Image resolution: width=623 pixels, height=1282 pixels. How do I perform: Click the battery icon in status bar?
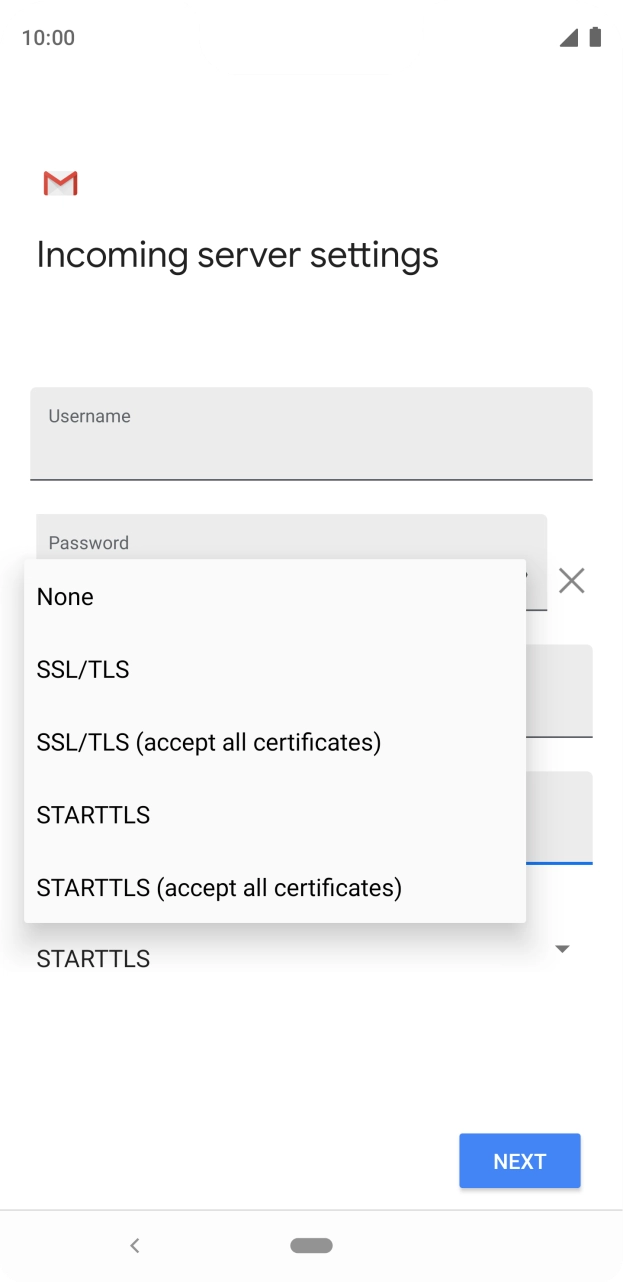[597, 37]
